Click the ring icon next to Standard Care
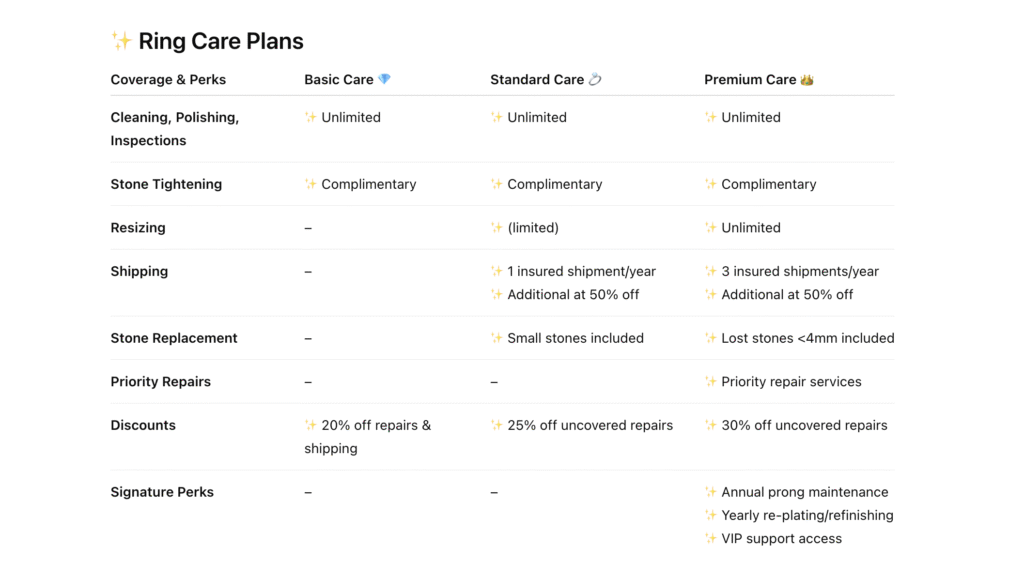 (595, 80)
